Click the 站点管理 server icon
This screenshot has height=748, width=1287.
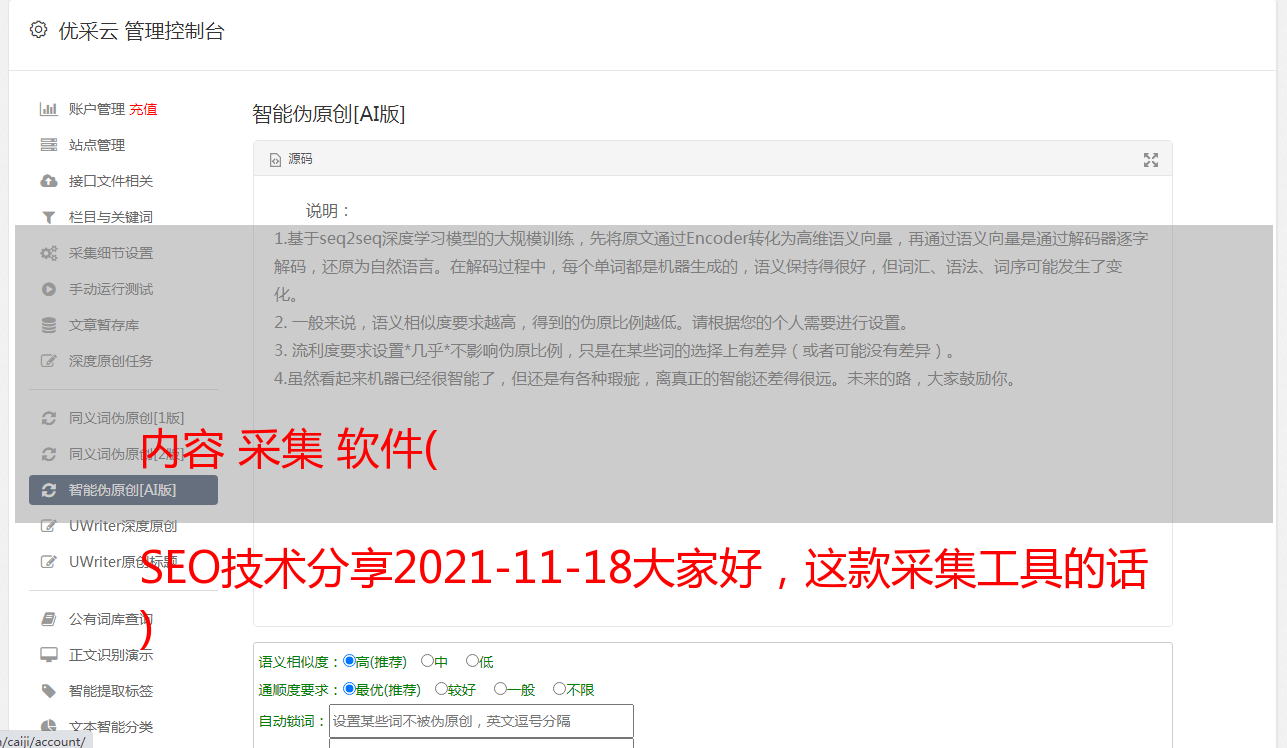coord(48,145)
